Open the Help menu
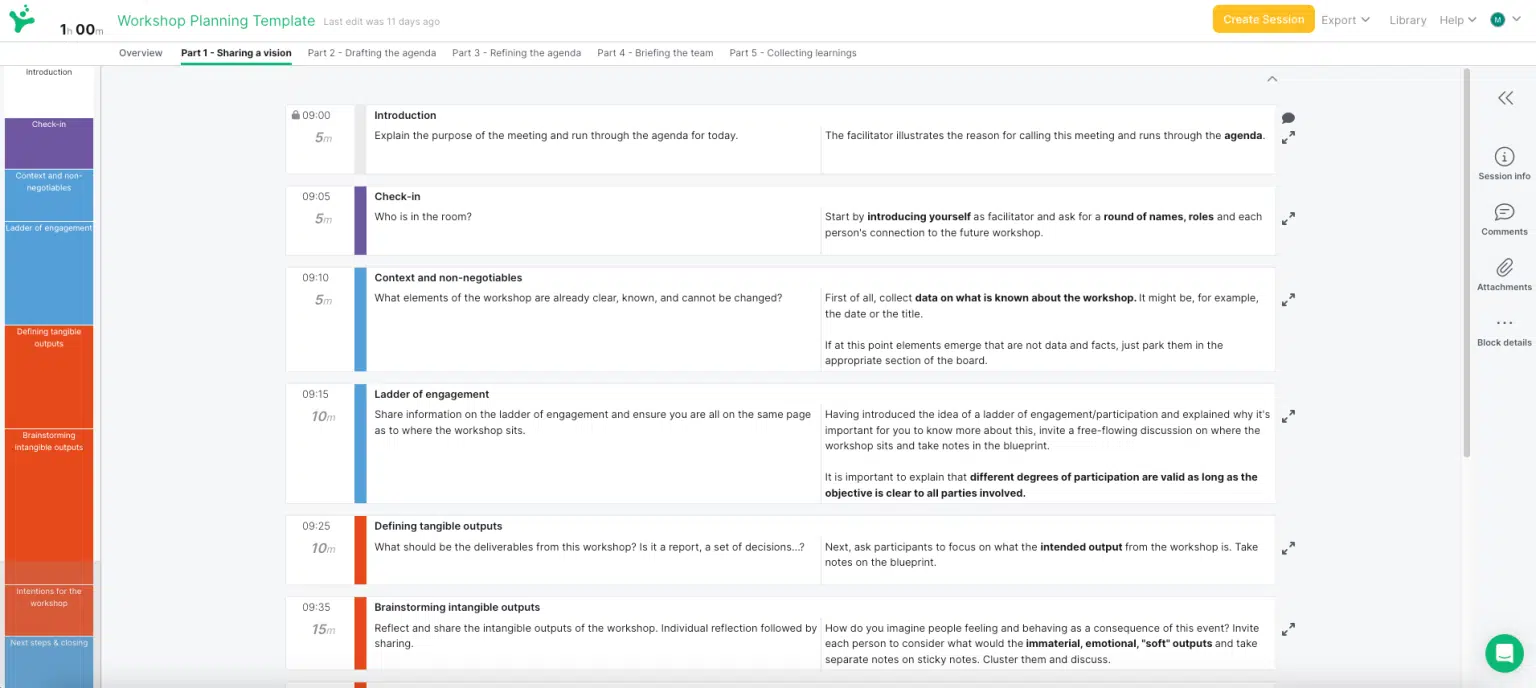The image size is (1536, 688). click(1456, 19)
